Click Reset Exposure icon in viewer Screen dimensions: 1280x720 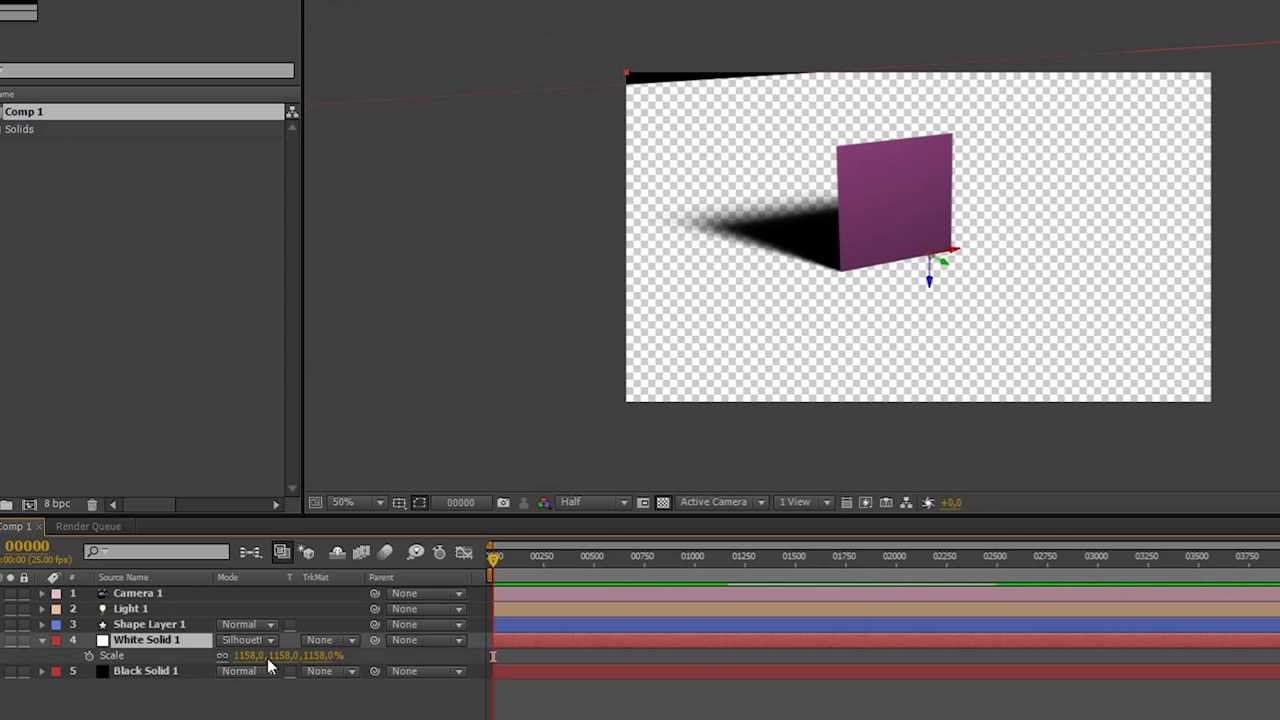click(x=928, y=503)
